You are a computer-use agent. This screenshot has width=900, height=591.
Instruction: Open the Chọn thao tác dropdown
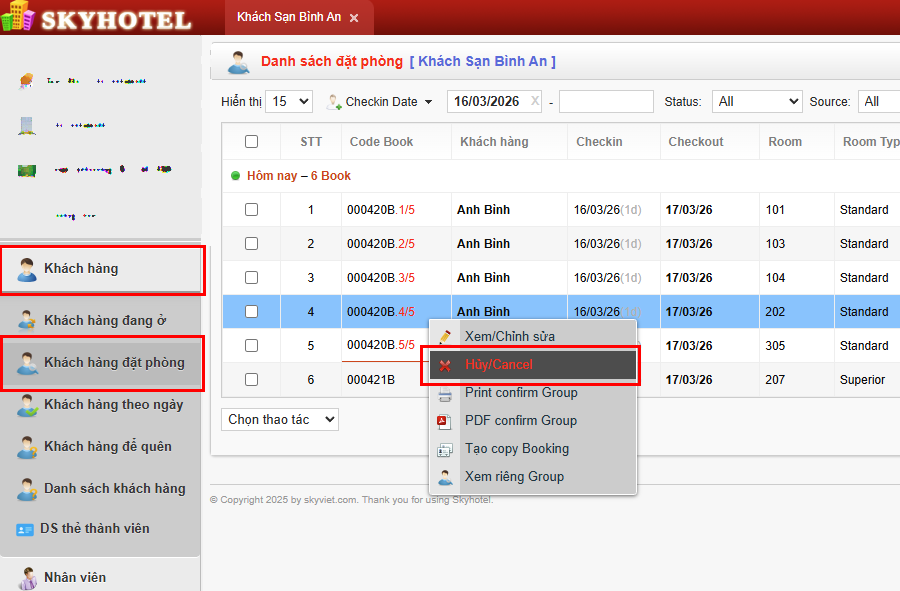(279, 419)
